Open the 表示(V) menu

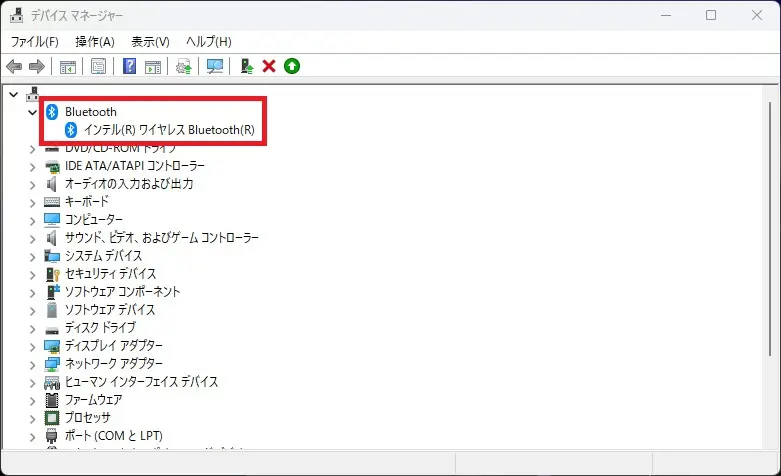150,42
